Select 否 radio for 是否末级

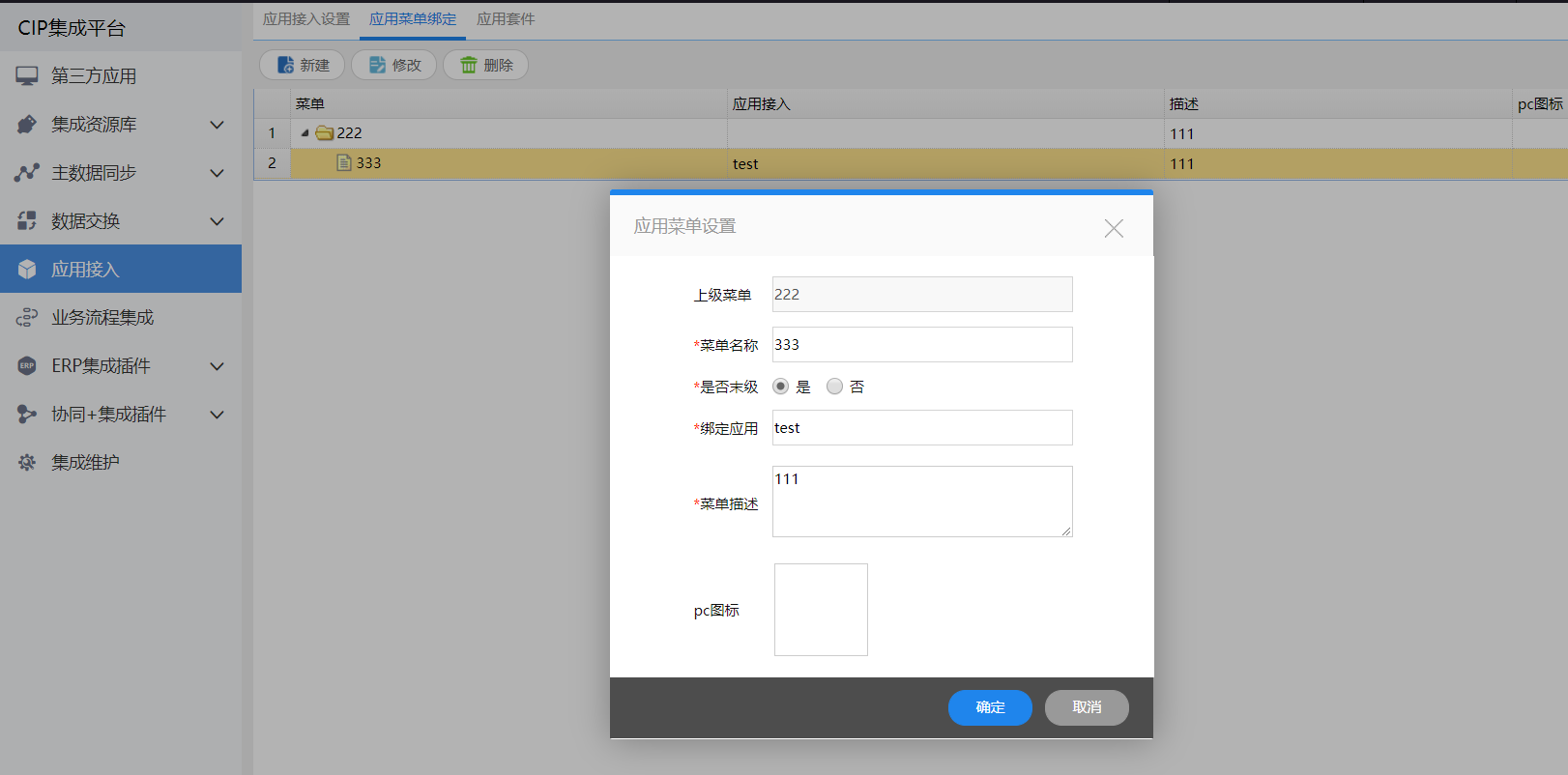[834, 387]
